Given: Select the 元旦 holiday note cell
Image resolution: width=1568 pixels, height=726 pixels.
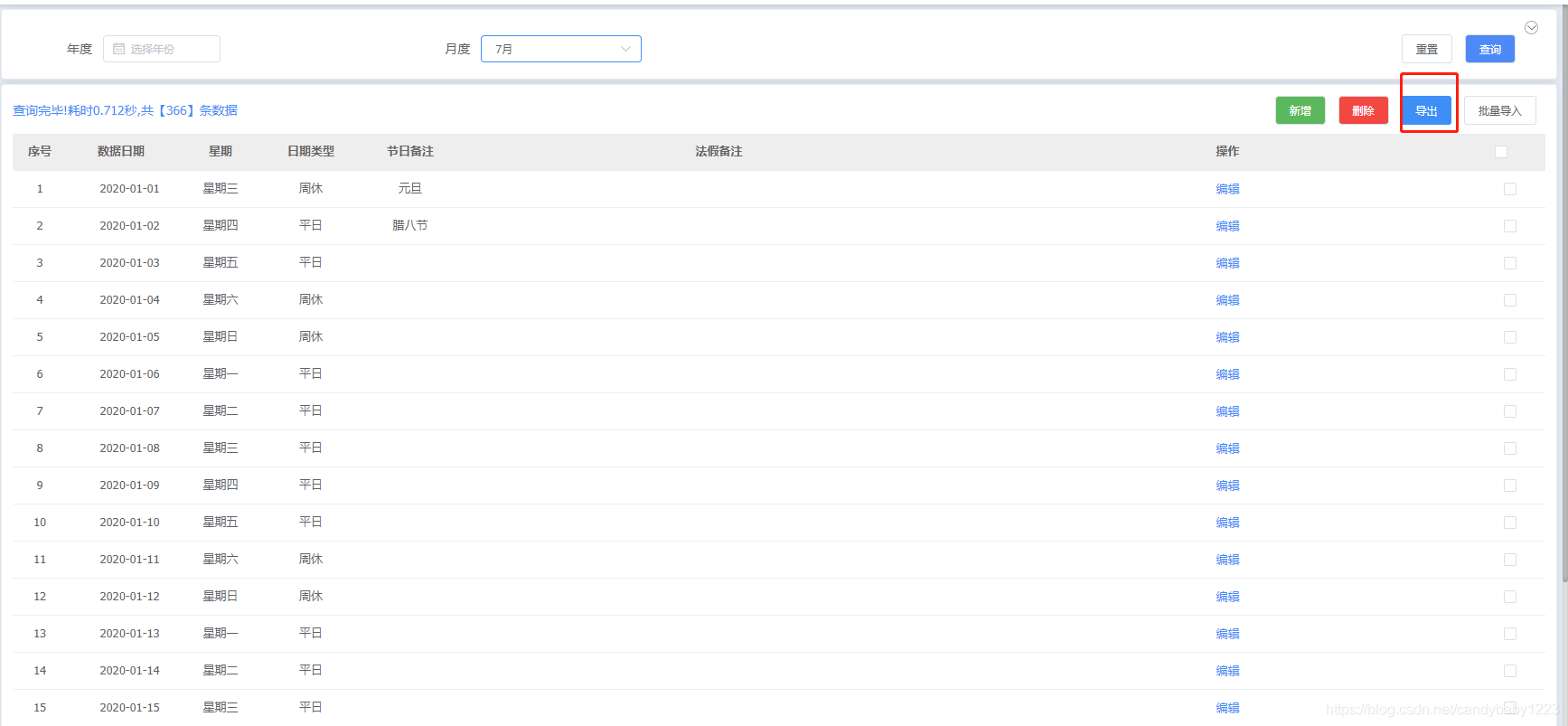Looking at the screenshot, I should pyautogui.click(x=410, y=189).
